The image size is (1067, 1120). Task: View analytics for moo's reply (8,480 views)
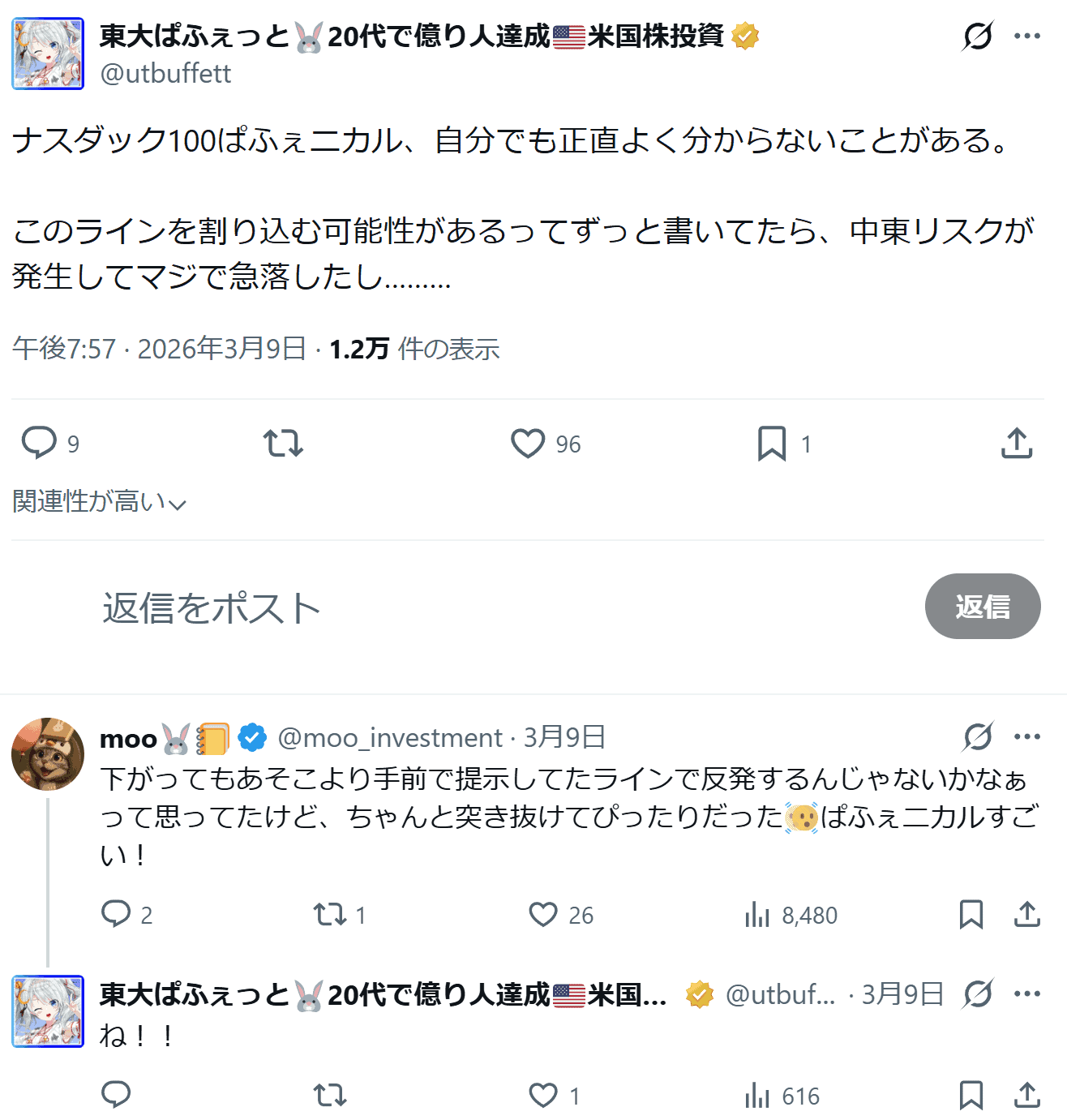(x=757, y=915)
